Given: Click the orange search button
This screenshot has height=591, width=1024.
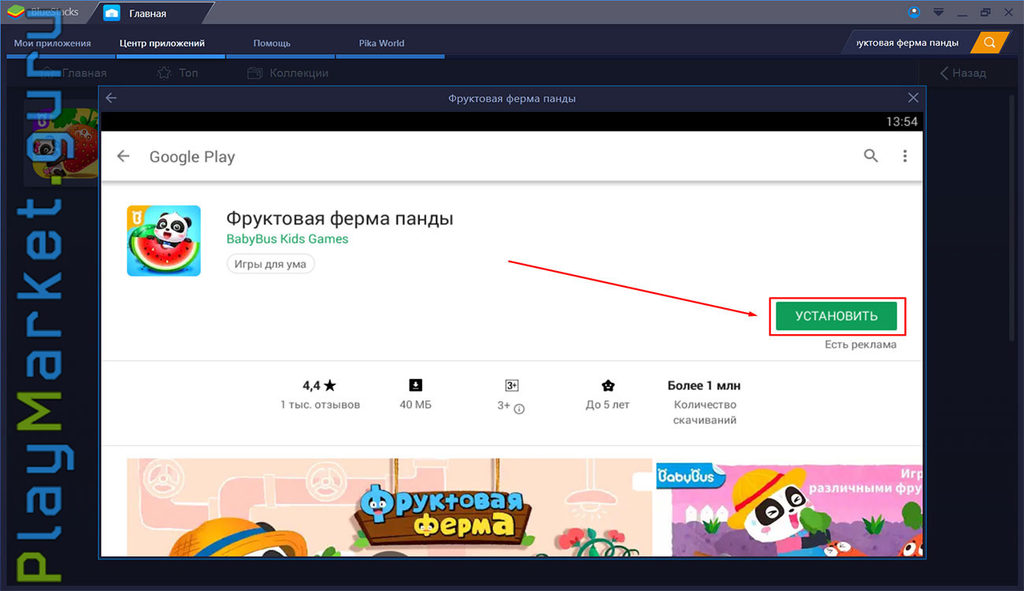Looking at the screenshot, I should click(x=989, y=42).
